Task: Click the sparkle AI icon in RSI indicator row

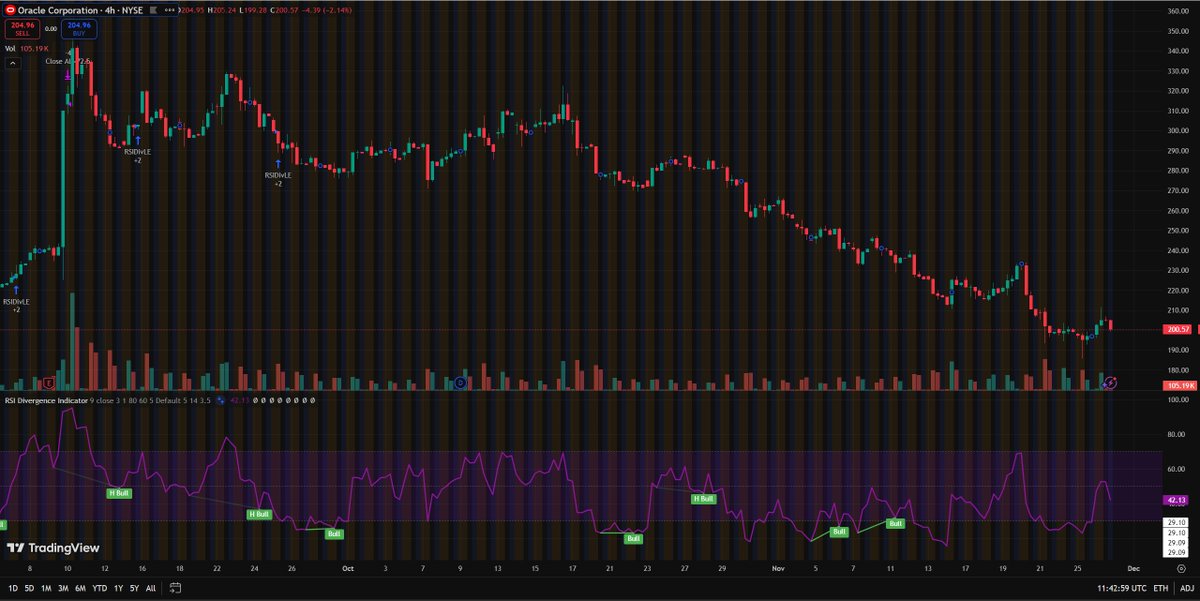Action: point(219,401)
